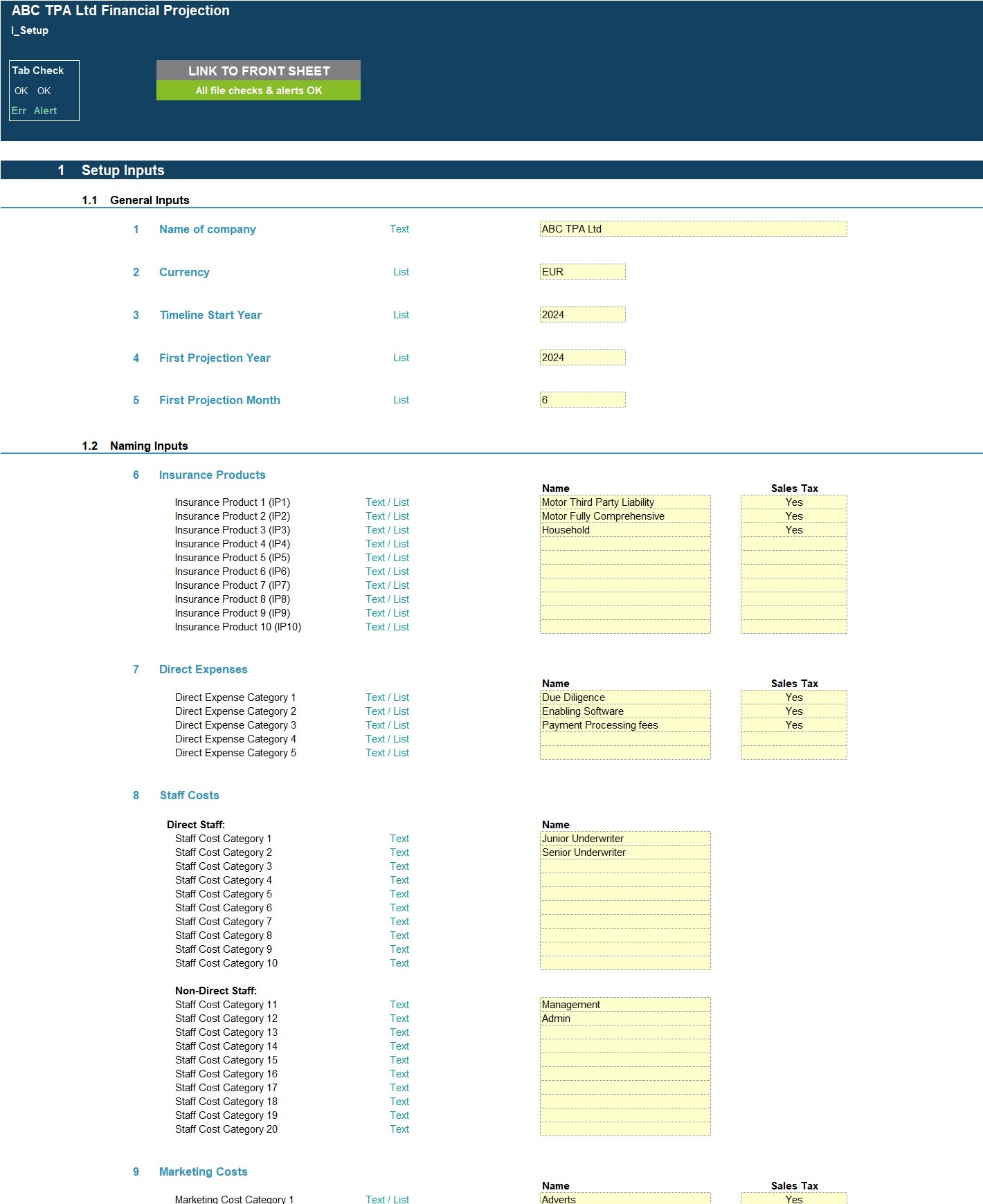Open Sales Tax cell for Due Diligence

pos(793,697)
